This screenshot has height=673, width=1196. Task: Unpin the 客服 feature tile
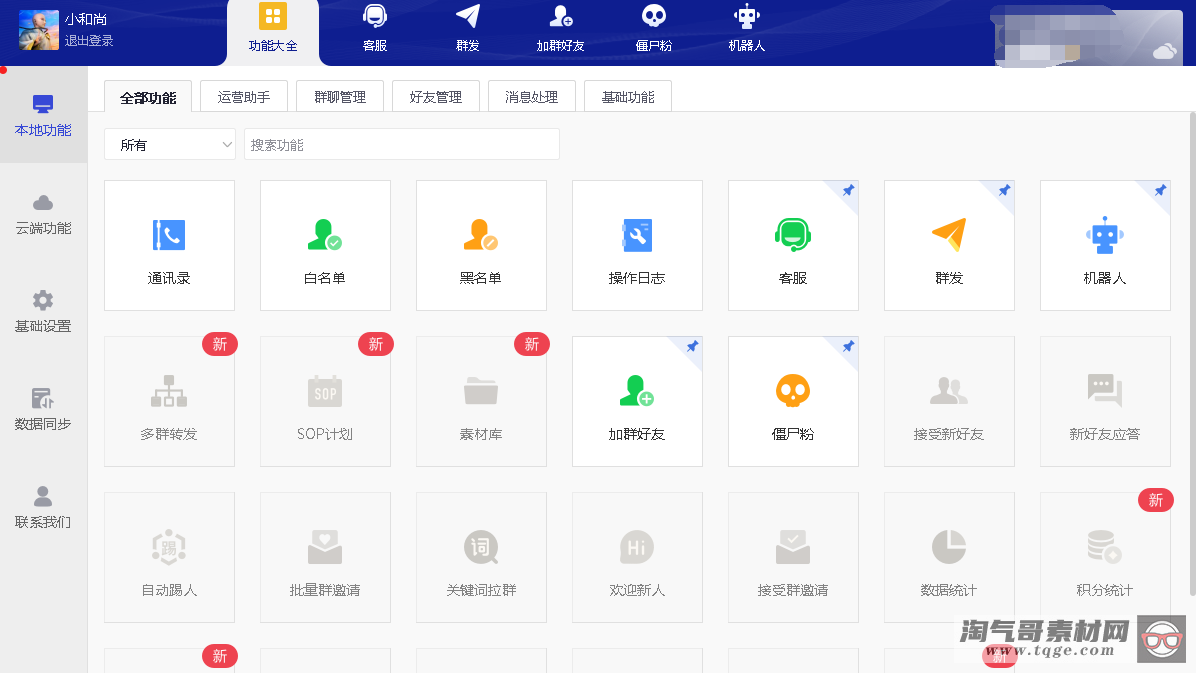pos(848,190)
